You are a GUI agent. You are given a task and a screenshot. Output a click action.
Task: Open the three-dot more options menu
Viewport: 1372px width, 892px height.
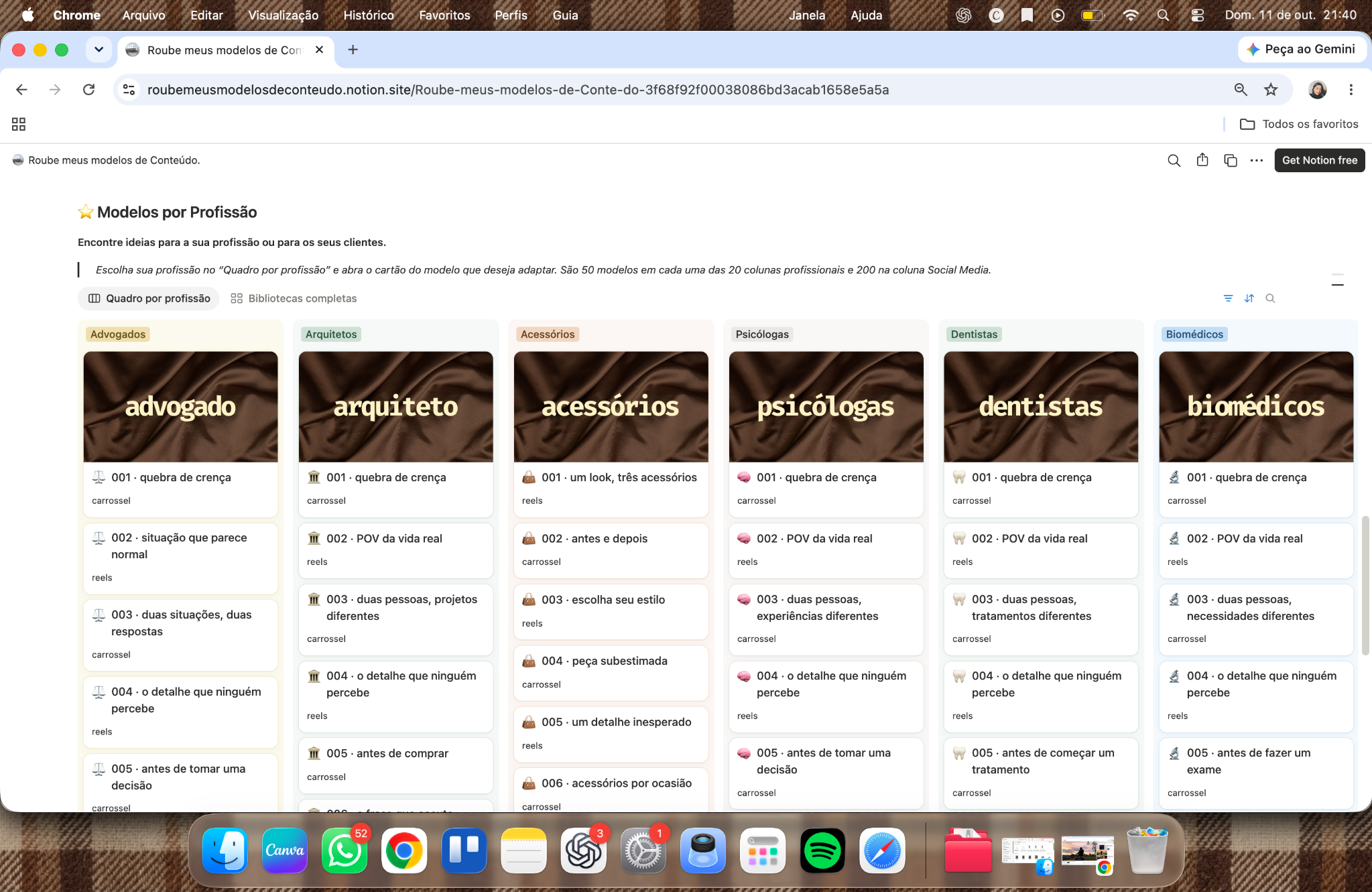click(x=1257, y=160)
